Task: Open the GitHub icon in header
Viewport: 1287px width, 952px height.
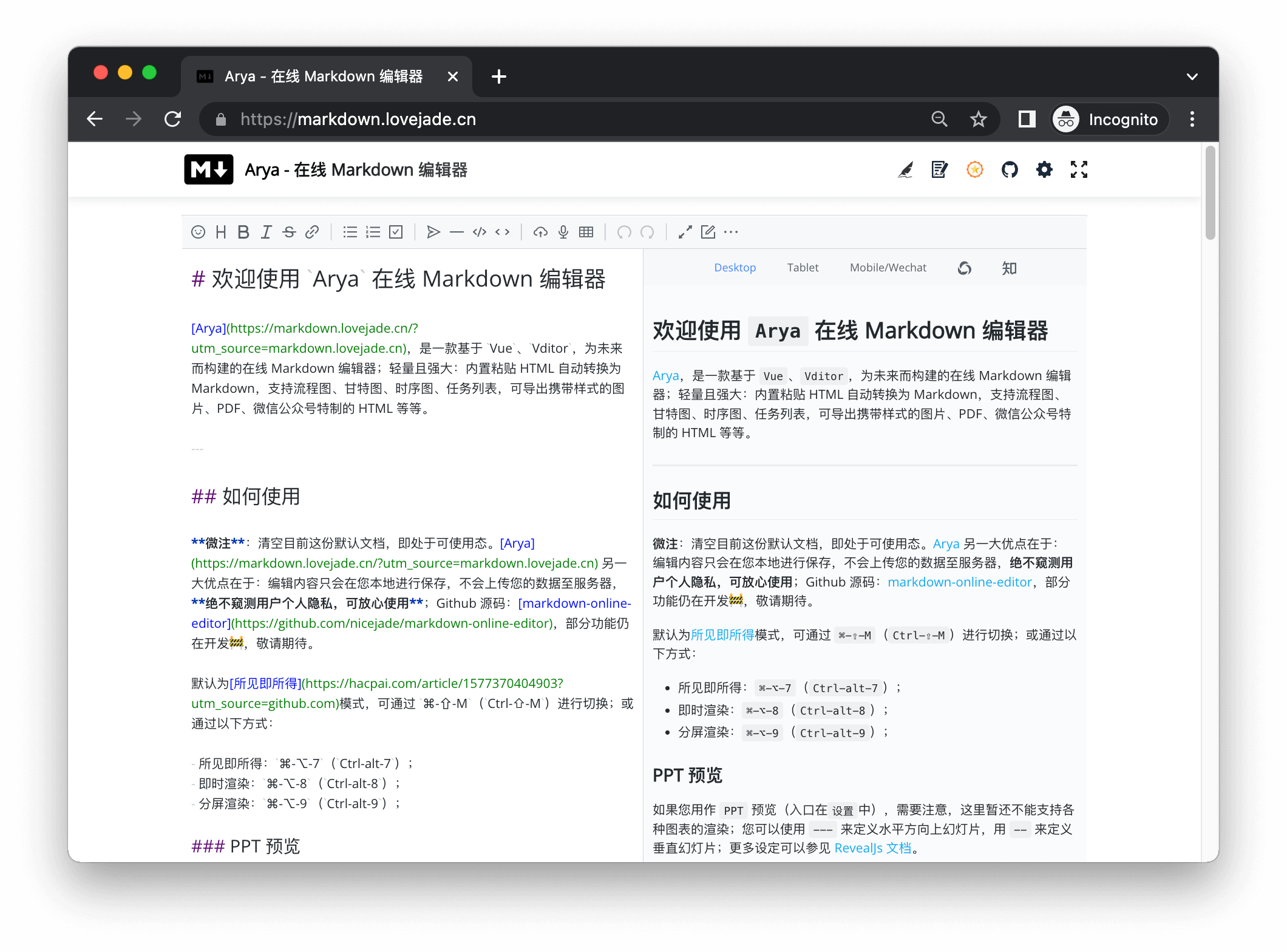Action: (x=1010, y=169)
